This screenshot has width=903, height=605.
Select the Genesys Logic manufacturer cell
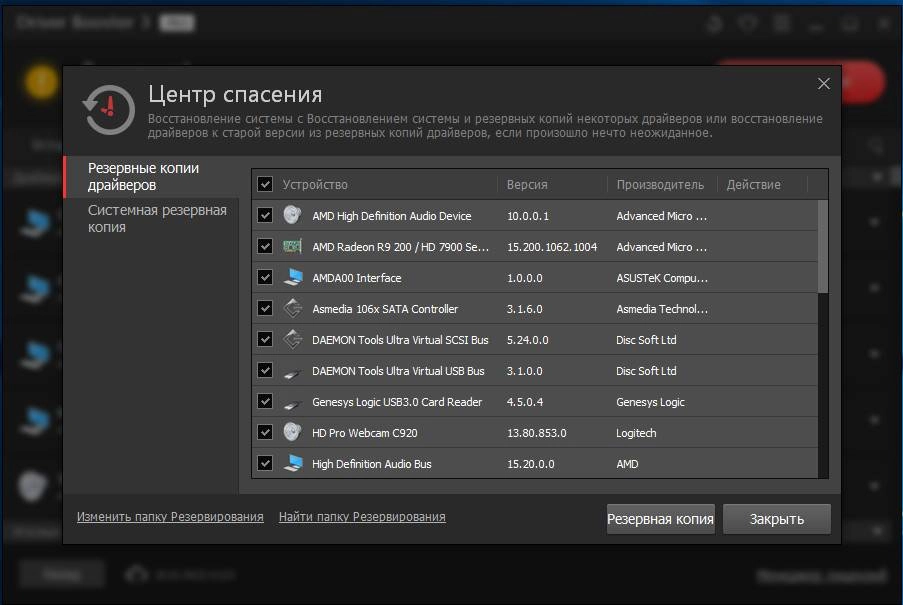pos(650,402)
